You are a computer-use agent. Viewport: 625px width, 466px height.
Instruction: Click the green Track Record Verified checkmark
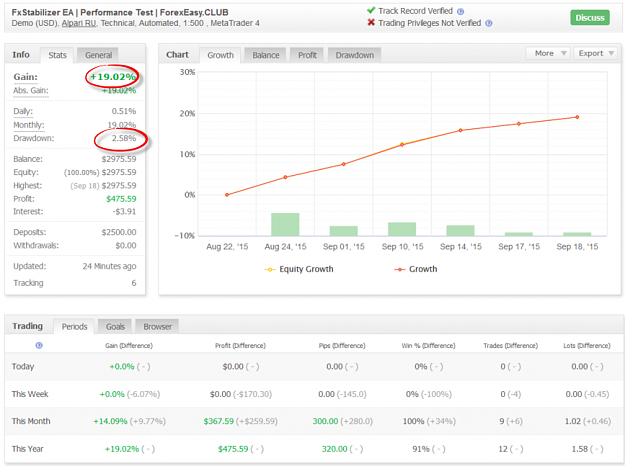(x=371, y=10)
